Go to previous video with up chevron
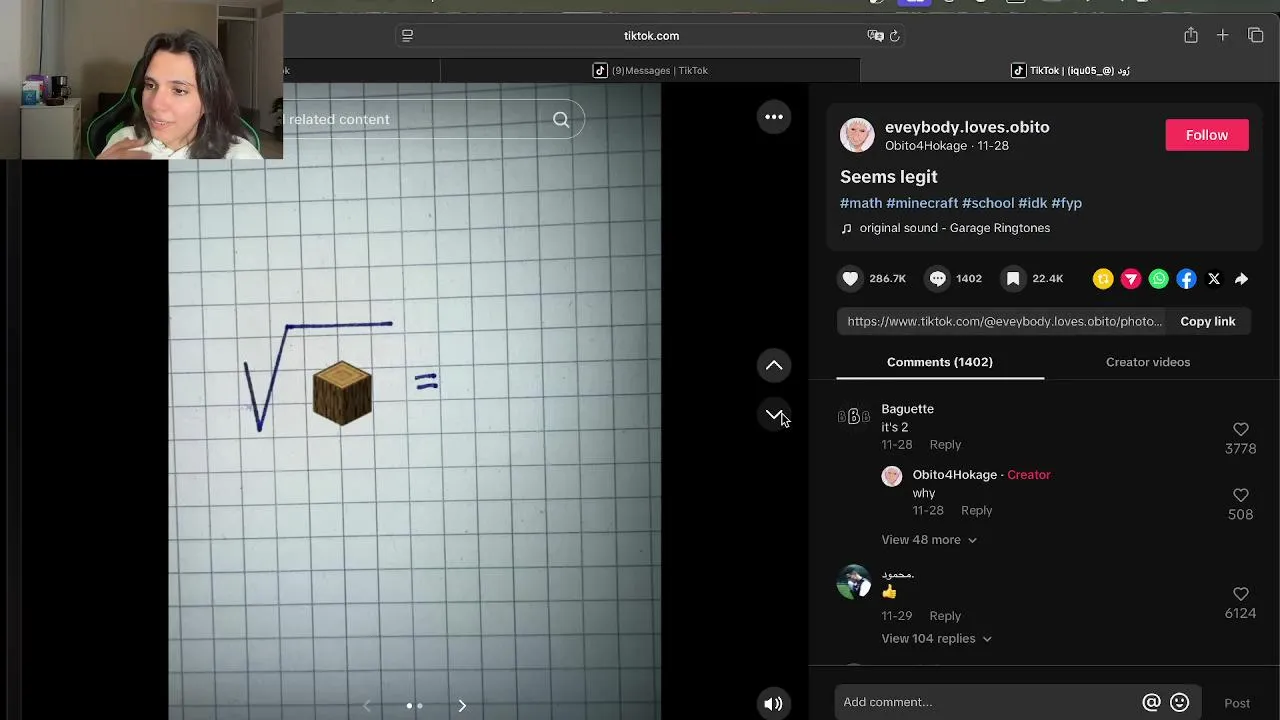The image size is (1280, 720). [774, 366]
